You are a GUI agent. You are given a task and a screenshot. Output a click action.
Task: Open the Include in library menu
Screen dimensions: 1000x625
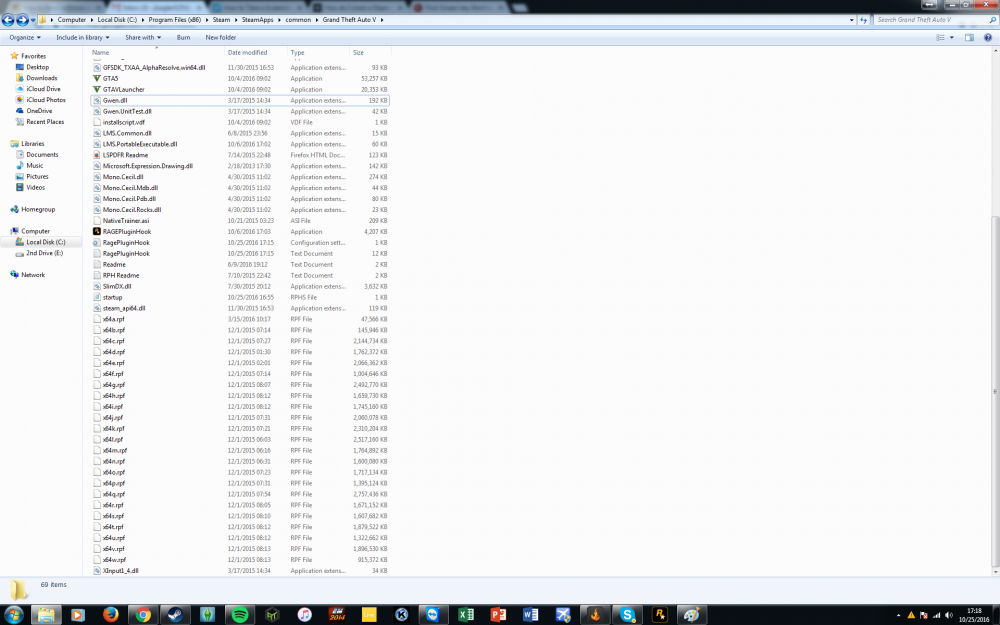coord(83,38)
